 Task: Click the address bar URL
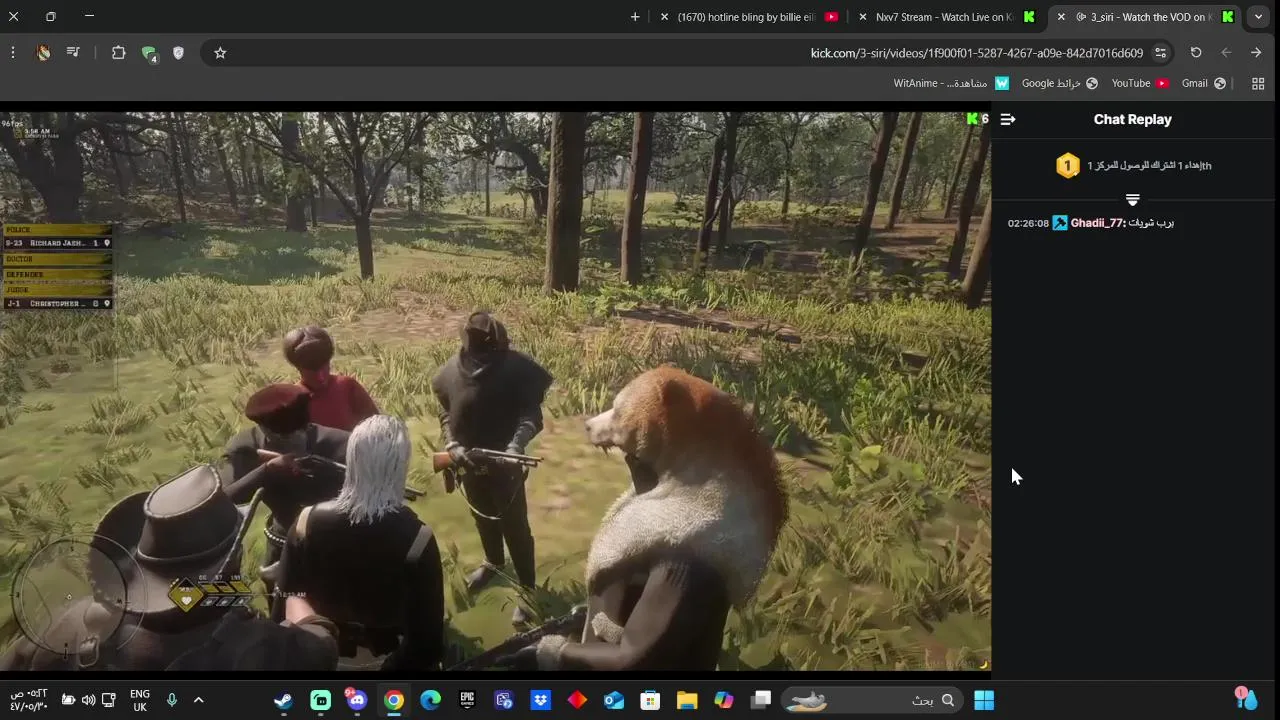tap(976, 53)
